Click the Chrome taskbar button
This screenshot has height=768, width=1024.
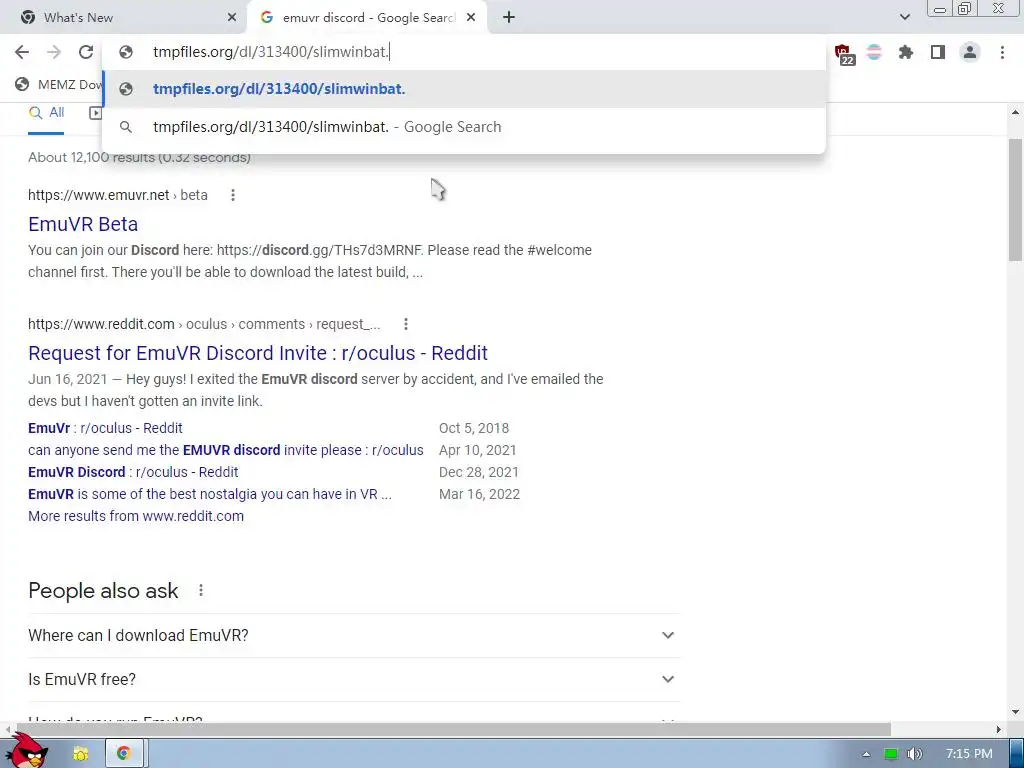[124, 754]
